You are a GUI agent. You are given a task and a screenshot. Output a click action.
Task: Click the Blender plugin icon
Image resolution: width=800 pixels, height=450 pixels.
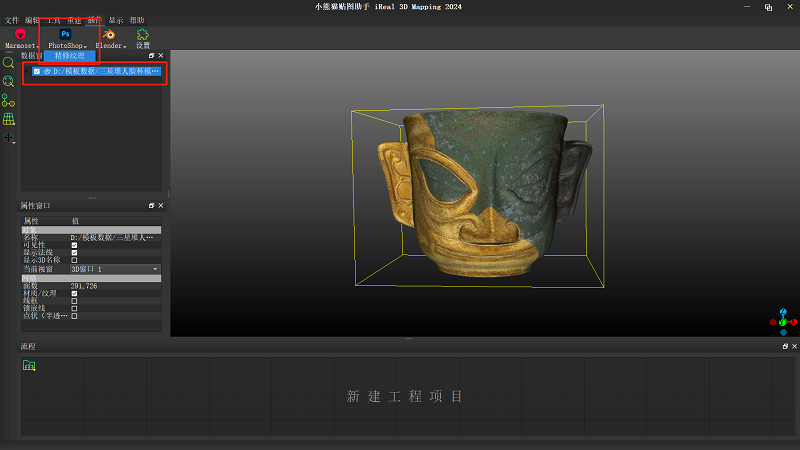[x=109, y=34]
